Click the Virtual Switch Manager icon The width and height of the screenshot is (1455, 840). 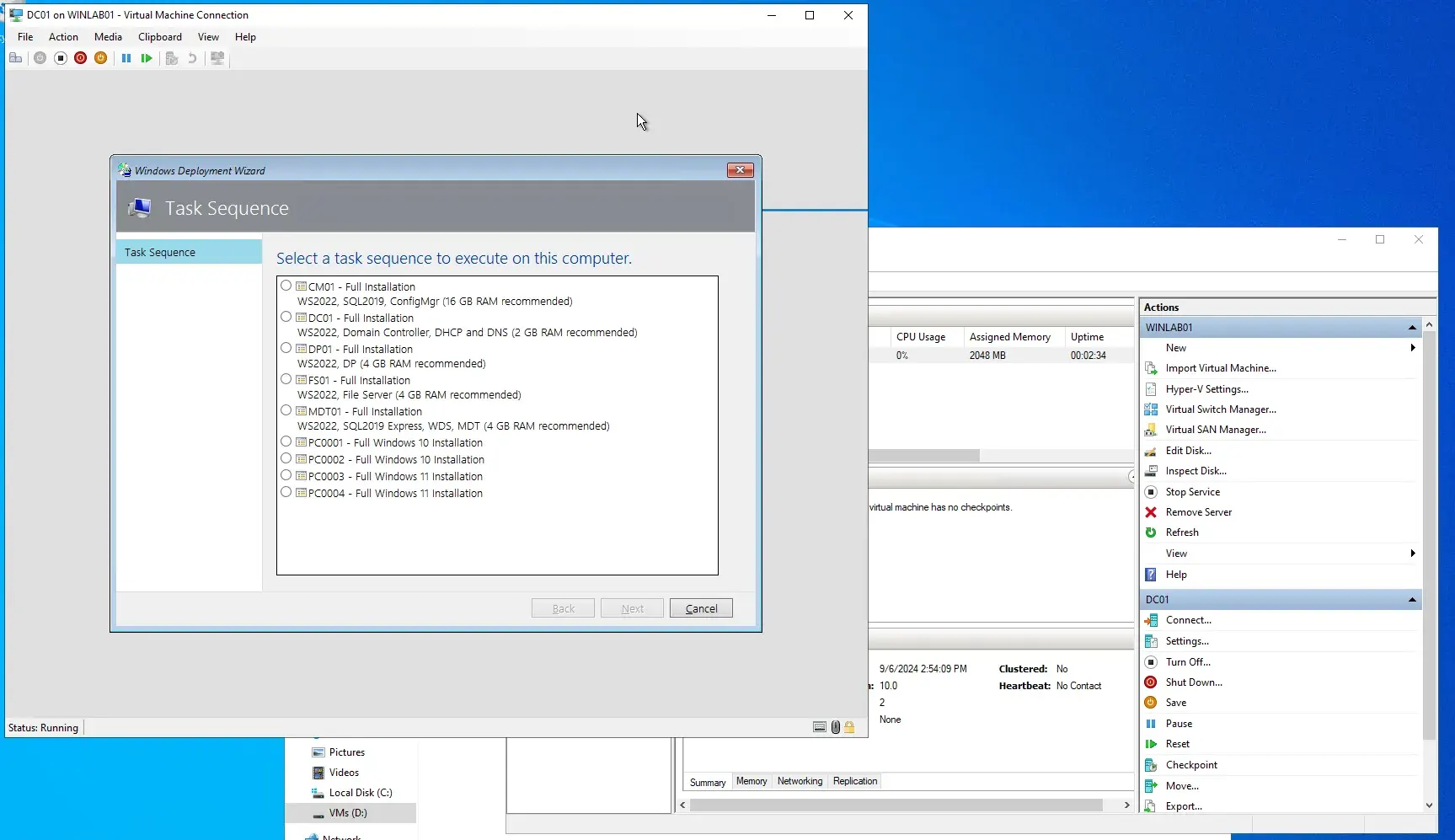point(1151,409)
